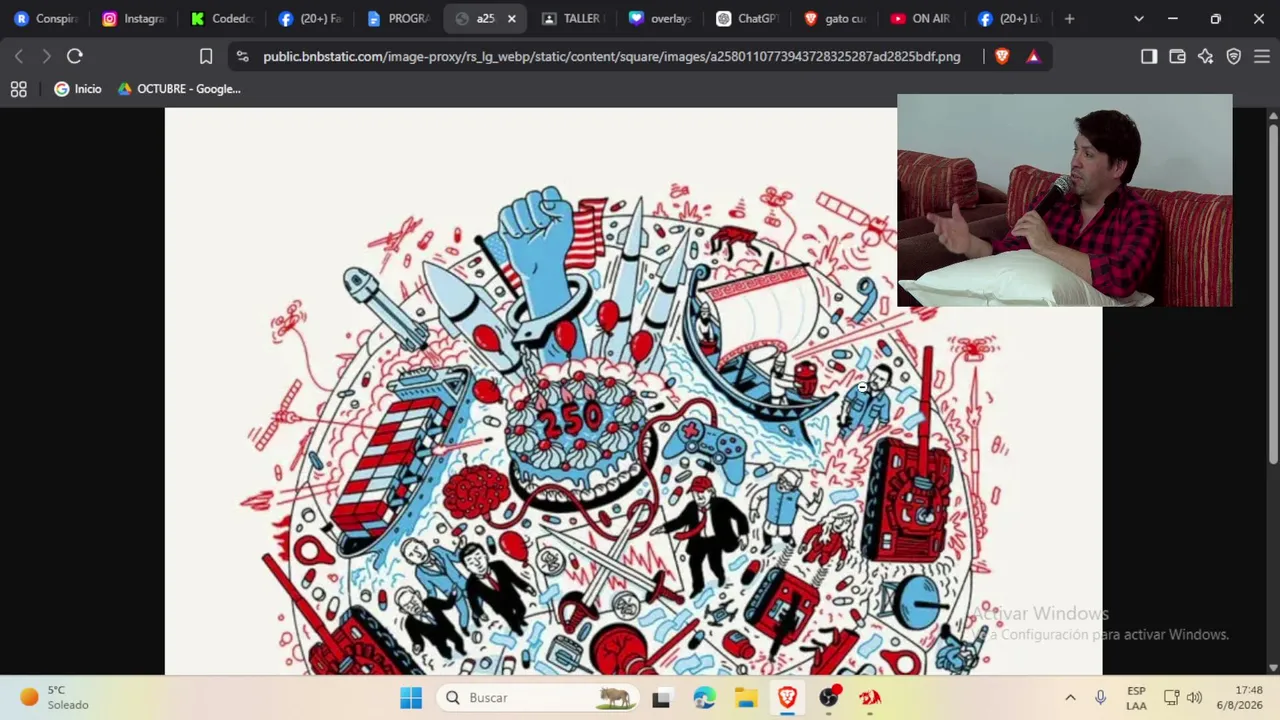The height and width of the screenshot is (720, 1280).
Task: Open the red dragon app taskbar icon
Action: (x=870, y=697)
